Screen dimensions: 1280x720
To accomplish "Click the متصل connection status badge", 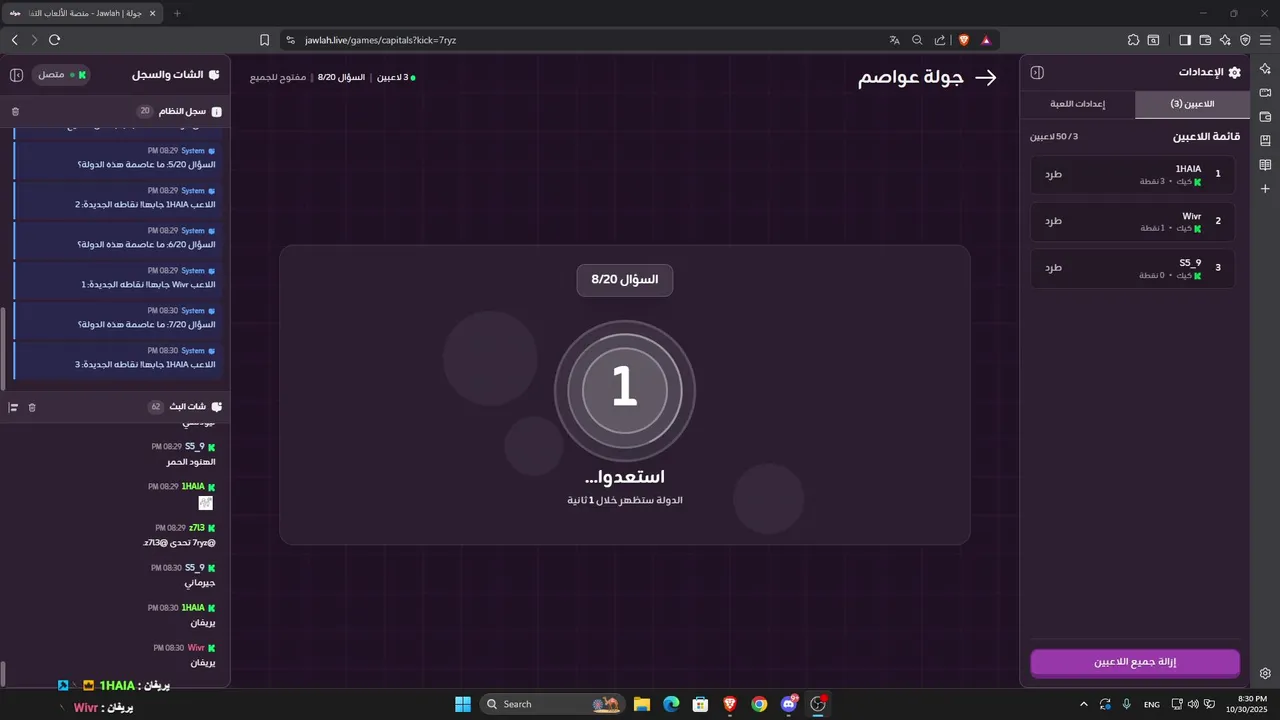I will click(x=62, y=75).
